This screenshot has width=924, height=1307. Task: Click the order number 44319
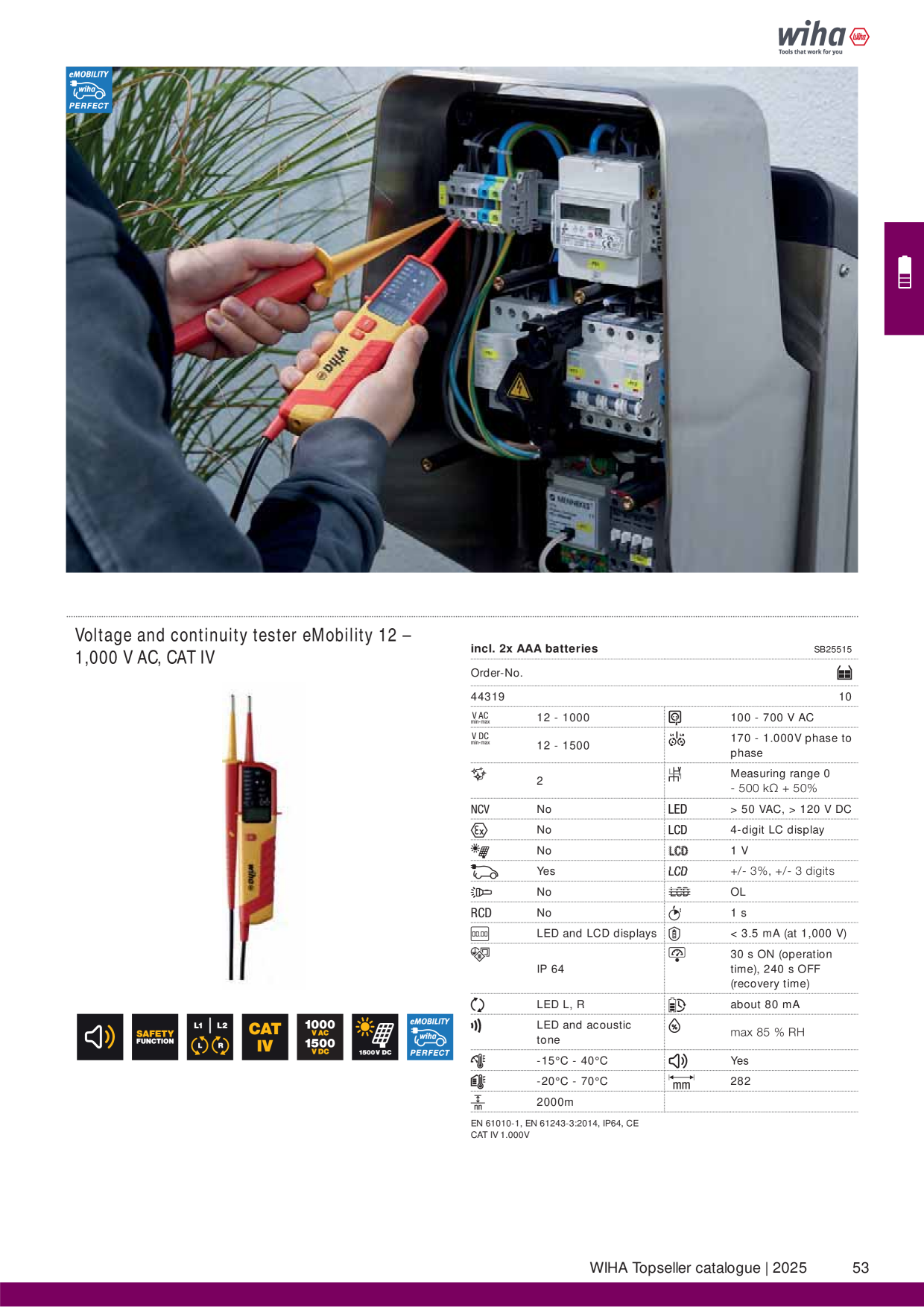coord(487,697)
